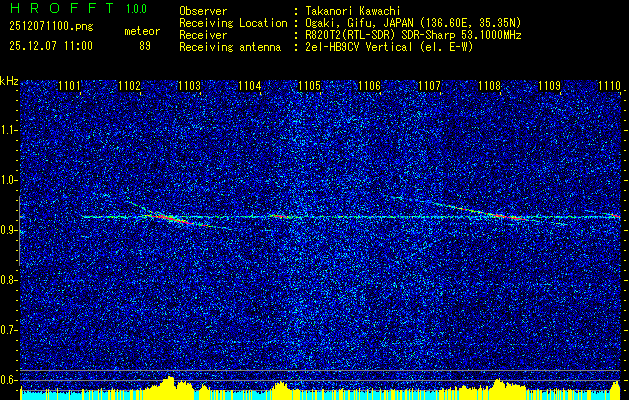Click the 1102 time marker

[130, 85]
